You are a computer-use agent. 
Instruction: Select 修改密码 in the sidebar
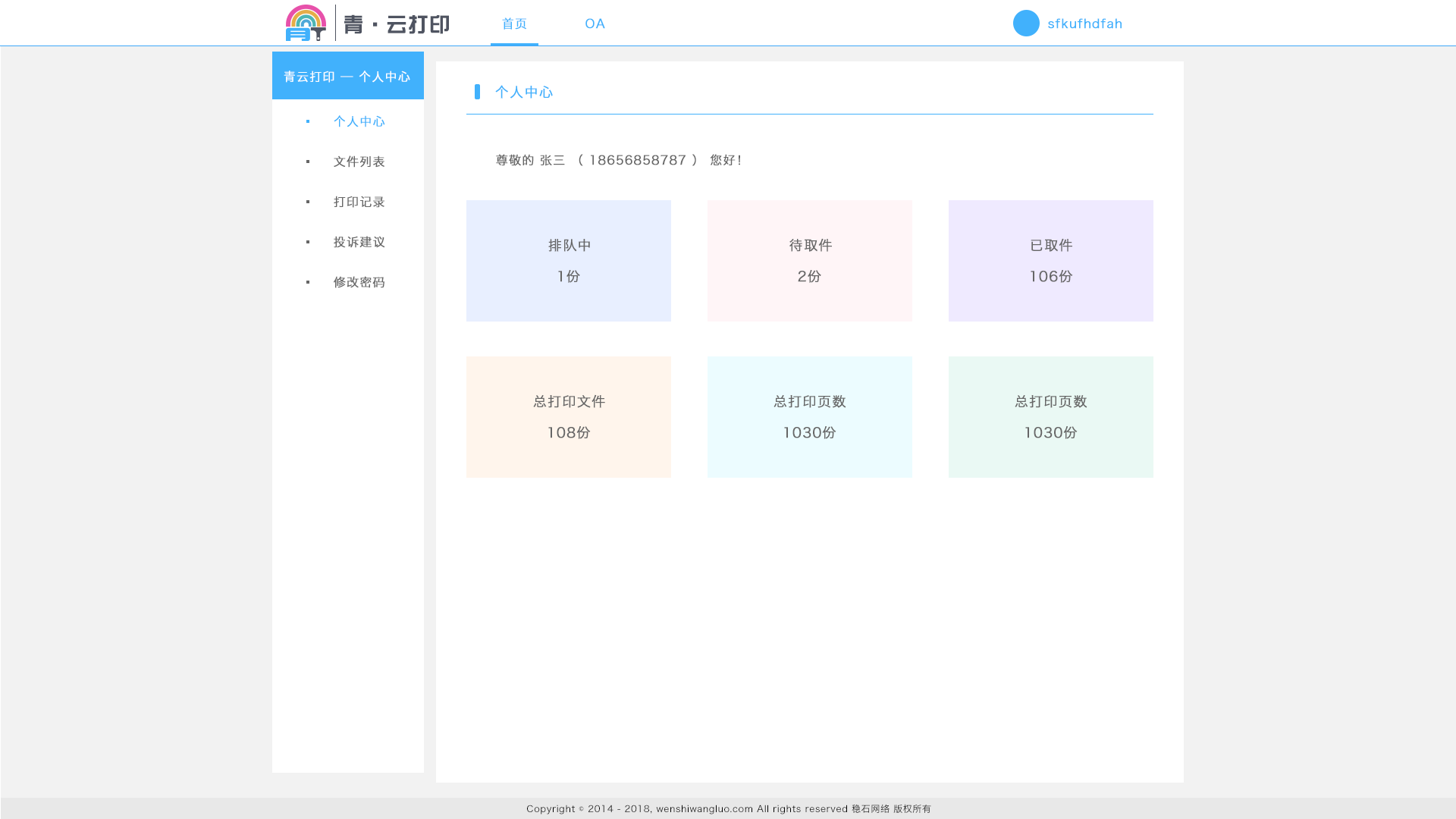[359, 282]
